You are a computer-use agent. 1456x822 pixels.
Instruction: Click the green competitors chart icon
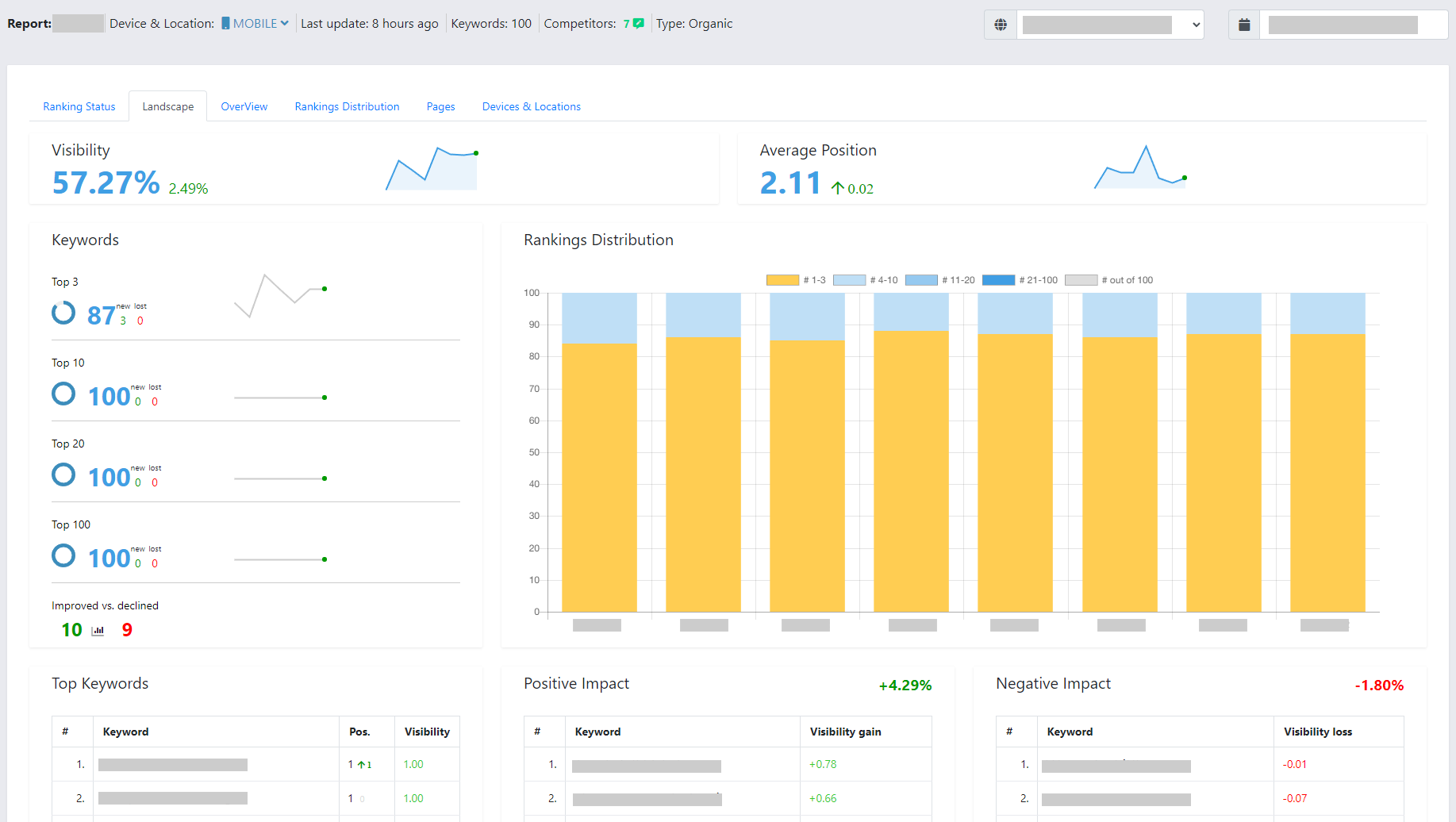(639, 24)
